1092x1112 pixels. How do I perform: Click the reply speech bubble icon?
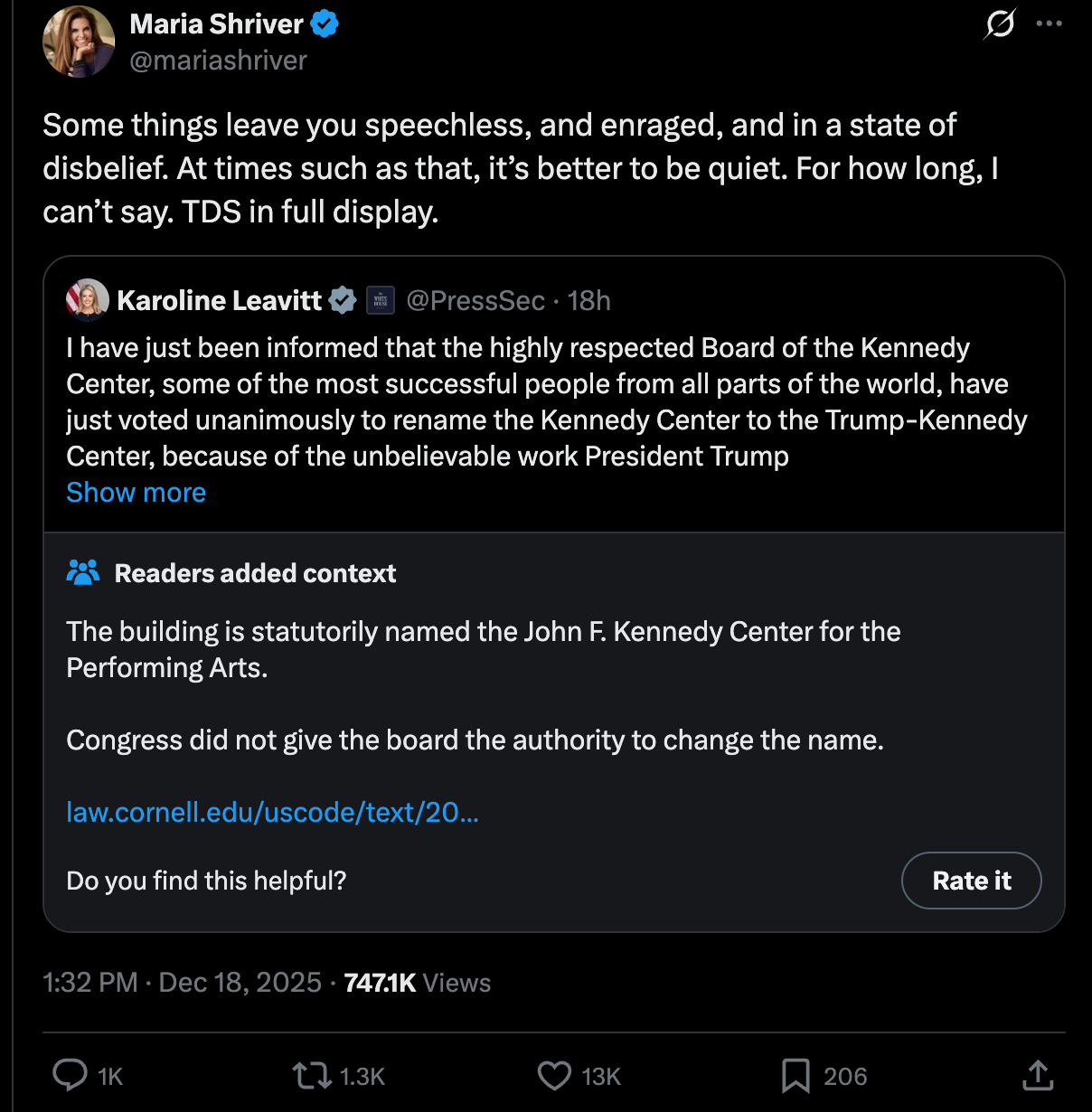tap(70, 1075)
